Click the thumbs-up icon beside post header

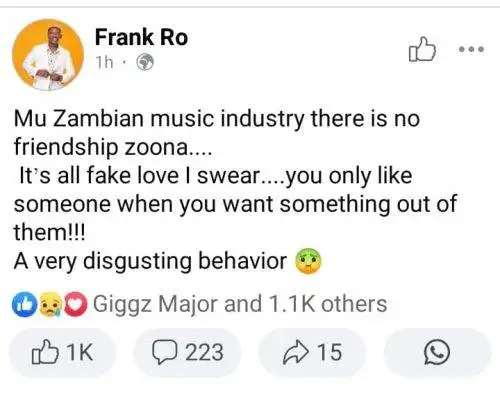point(422,49)
